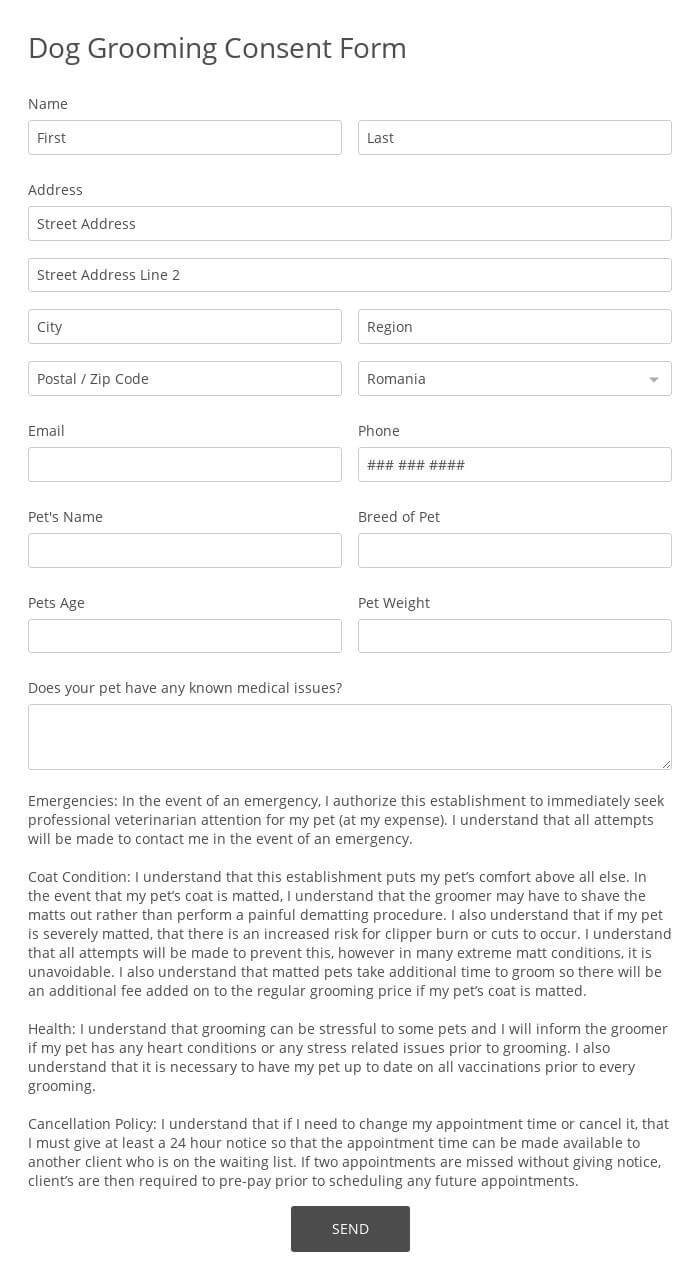Viewport: 700px width, 1280px height.
Task: Click the Last name input field
Action: [514, 137]
